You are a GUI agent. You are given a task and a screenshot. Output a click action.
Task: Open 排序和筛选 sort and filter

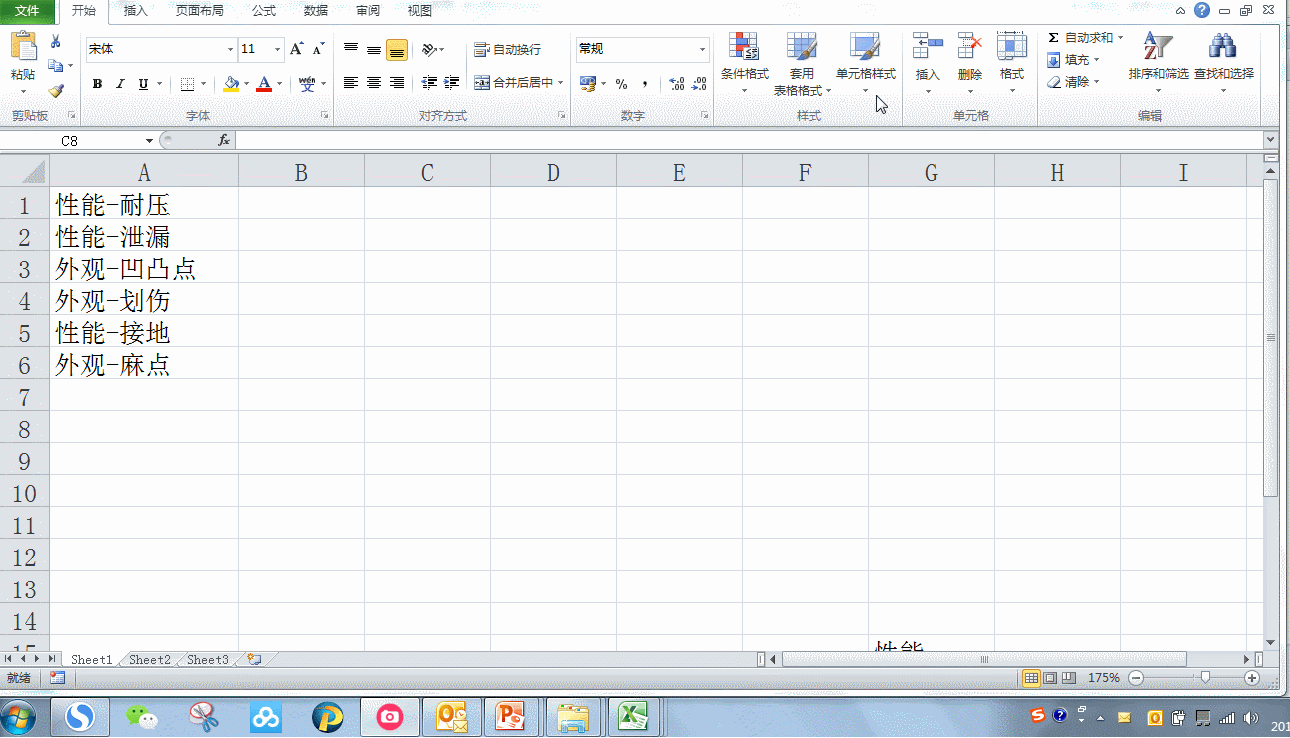[x=1159, y=63]
